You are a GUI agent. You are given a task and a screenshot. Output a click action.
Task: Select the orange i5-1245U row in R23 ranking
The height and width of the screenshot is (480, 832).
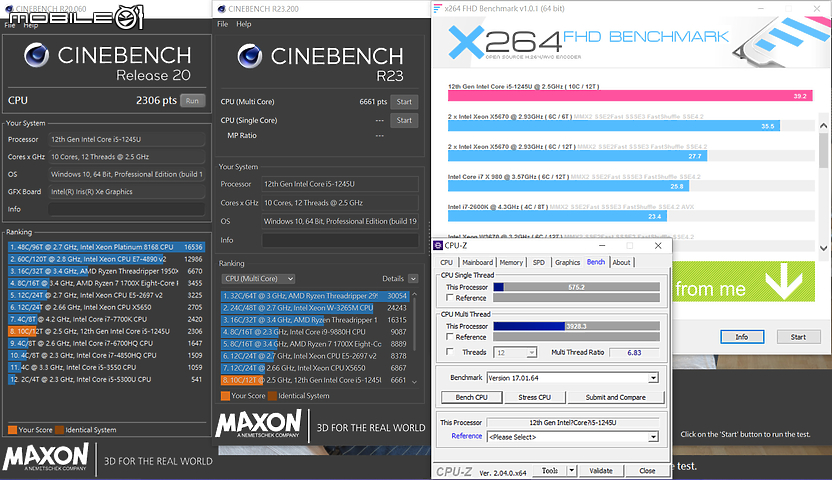[315, 380]
